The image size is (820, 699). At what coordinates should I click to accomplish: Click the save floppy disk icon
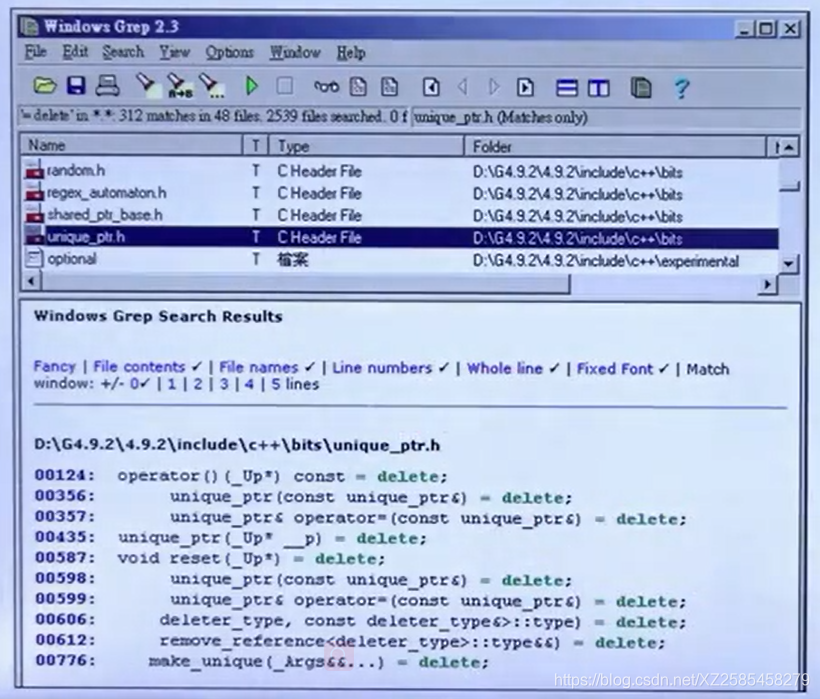click(x=76, y=85)
